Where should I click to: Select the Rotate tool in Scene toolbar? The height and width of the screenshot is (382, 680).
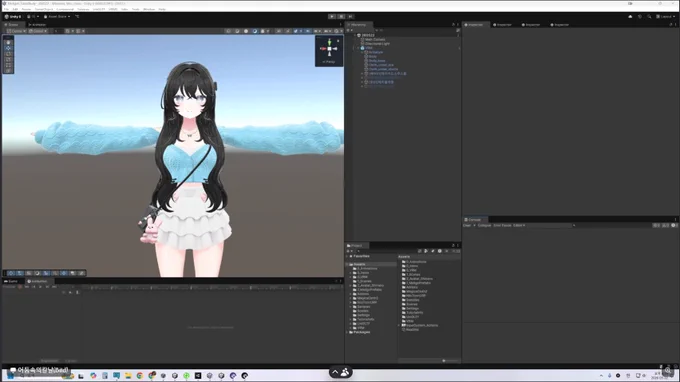tap(8, 54)
